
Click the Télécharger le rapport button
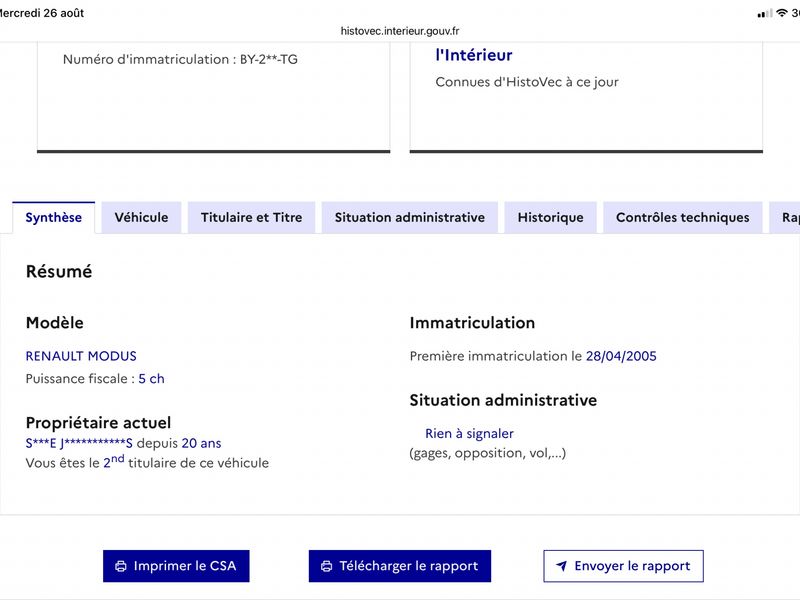[399, 566]
